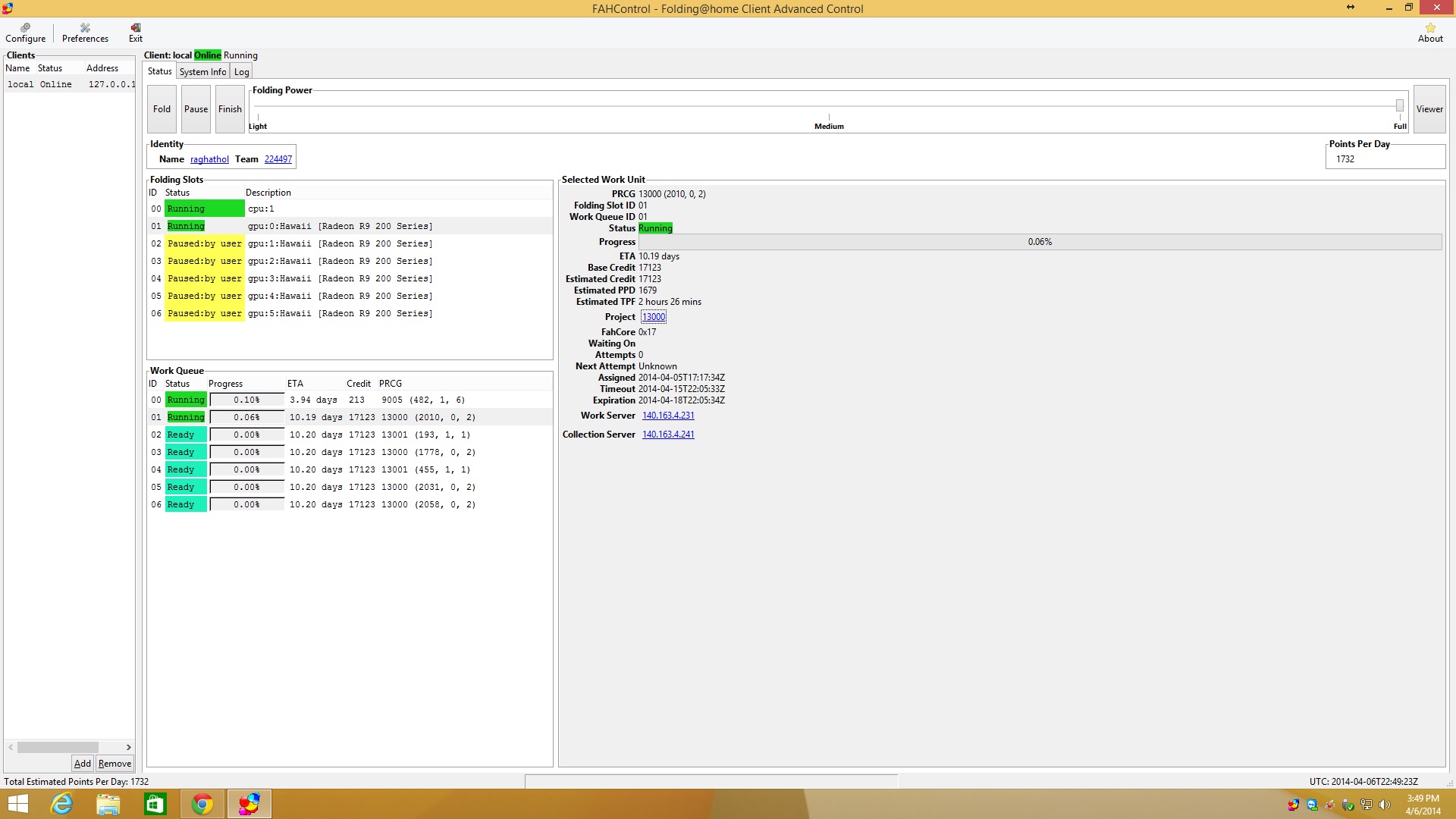Viewport: 1456px width, 819px height.
Task: Select paused slot 03 gpu:2 Hawaii
Action: [350, 261]
